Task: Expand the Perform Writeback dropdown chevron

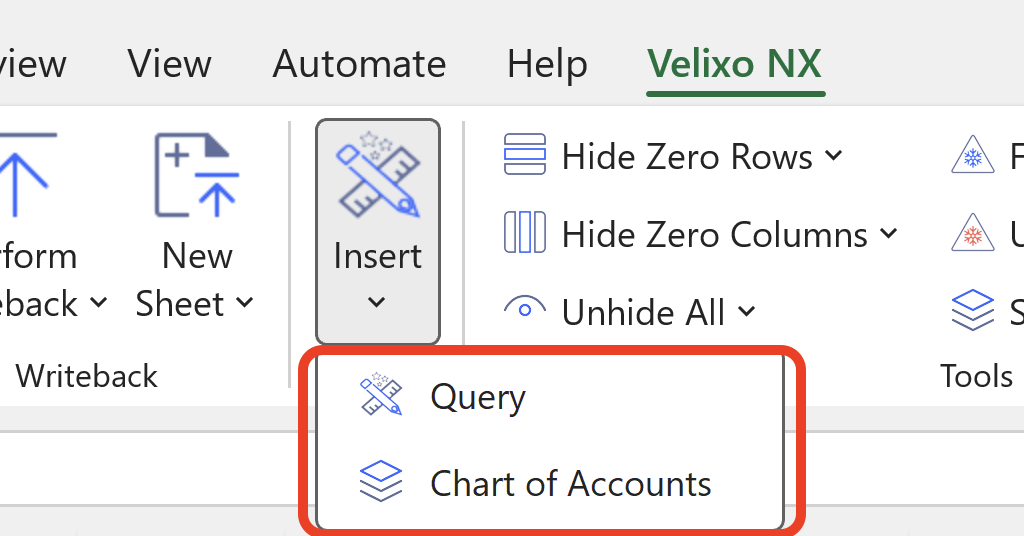Action: tap(98, 302)
